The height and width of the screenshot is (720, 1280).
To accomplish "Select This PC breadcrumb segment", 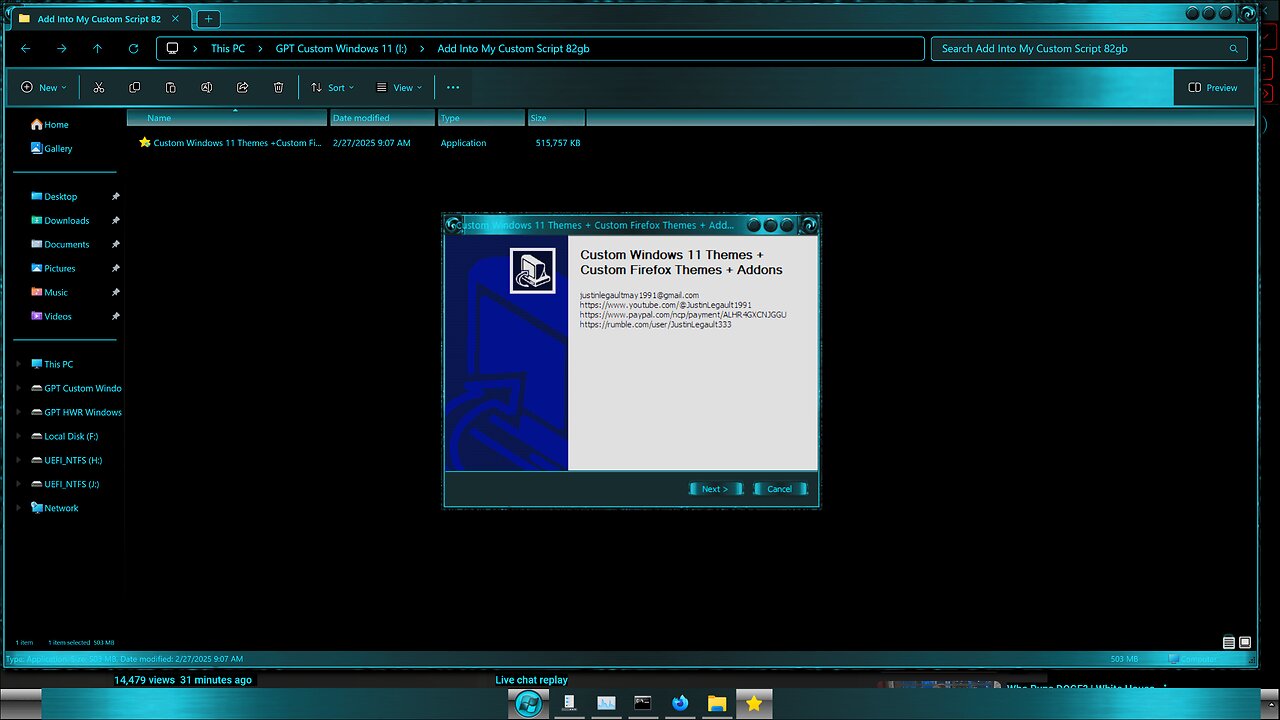I will point(228,48).
